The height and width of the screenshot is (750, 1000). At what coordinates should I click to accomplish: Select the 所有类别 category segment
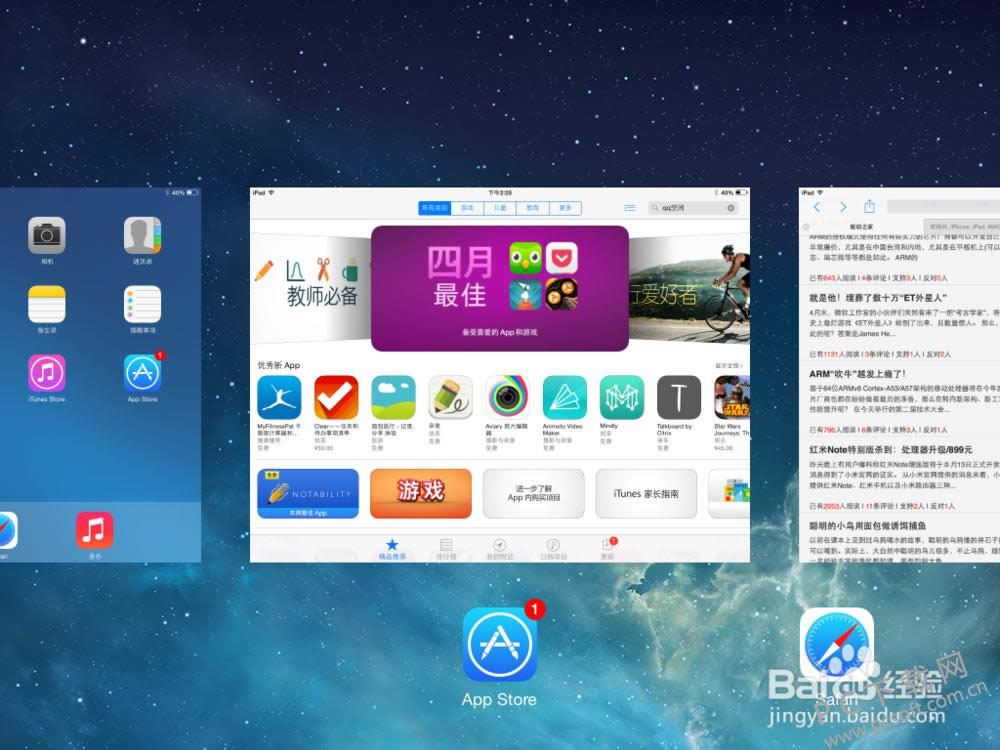click(x=435, y=208)
